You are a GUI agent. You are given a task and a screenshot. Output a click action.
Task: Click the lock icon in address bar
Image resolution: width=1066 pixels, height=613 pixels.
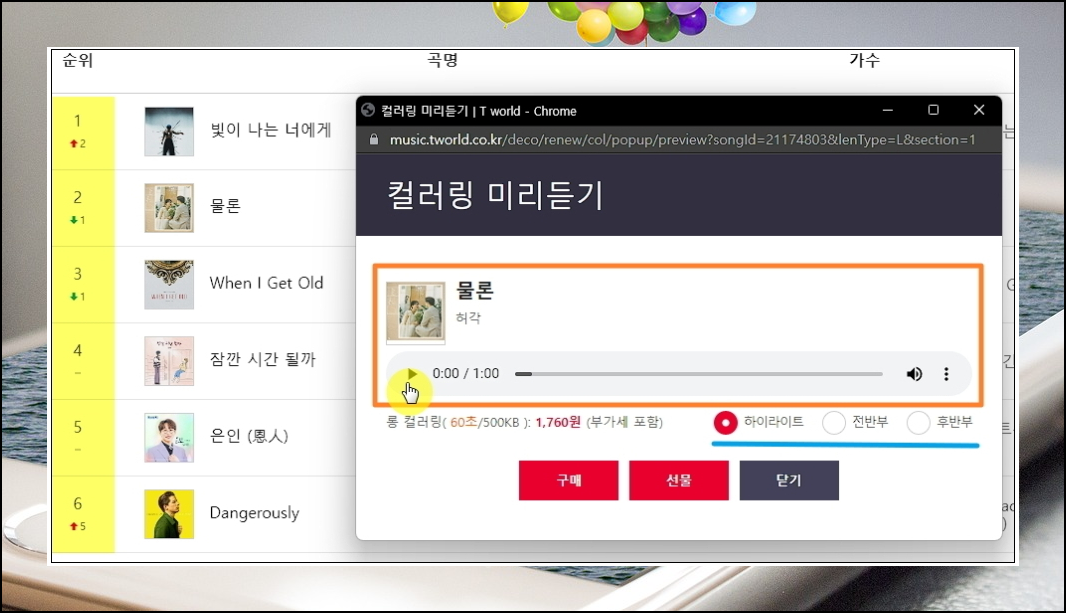pyautogui.click(x=373, y=139)
